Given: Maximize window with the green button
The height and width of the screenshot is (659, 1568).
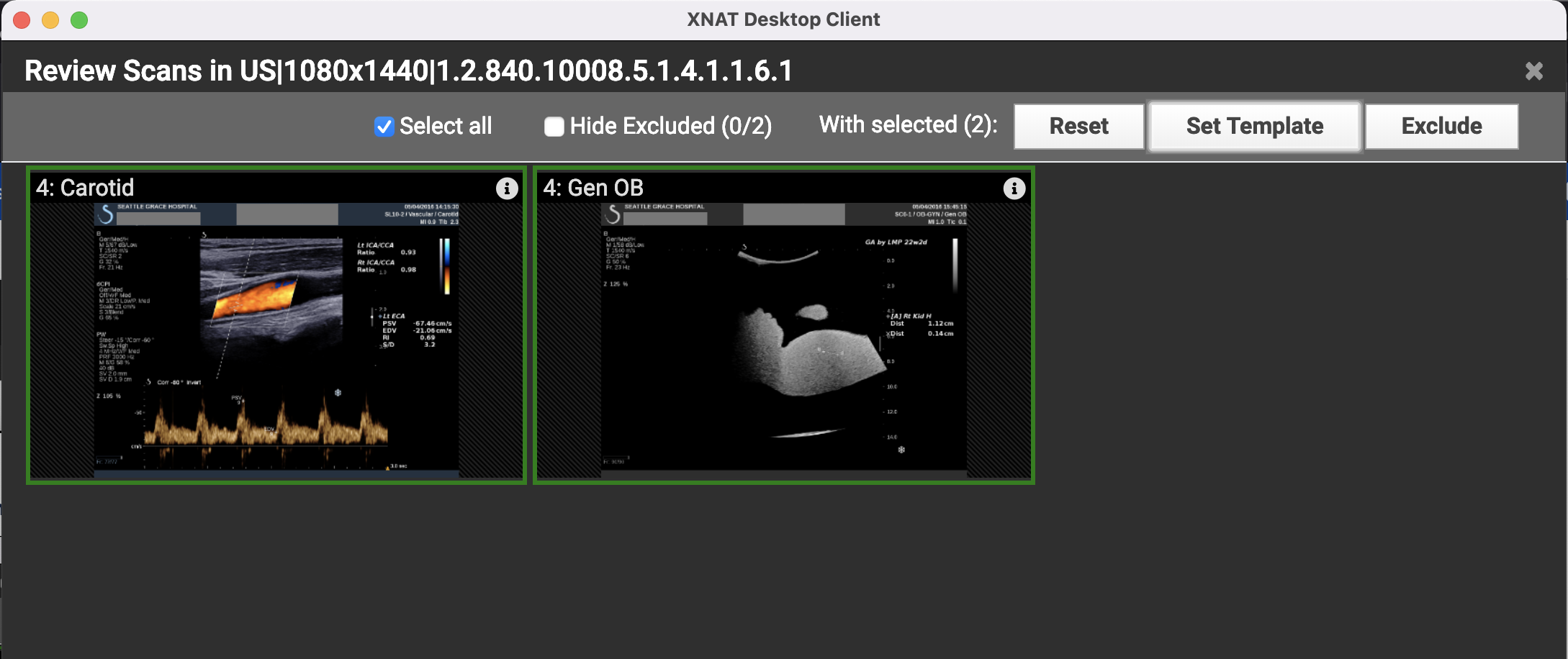Looking at the screenshot, I should coord(79,19).
